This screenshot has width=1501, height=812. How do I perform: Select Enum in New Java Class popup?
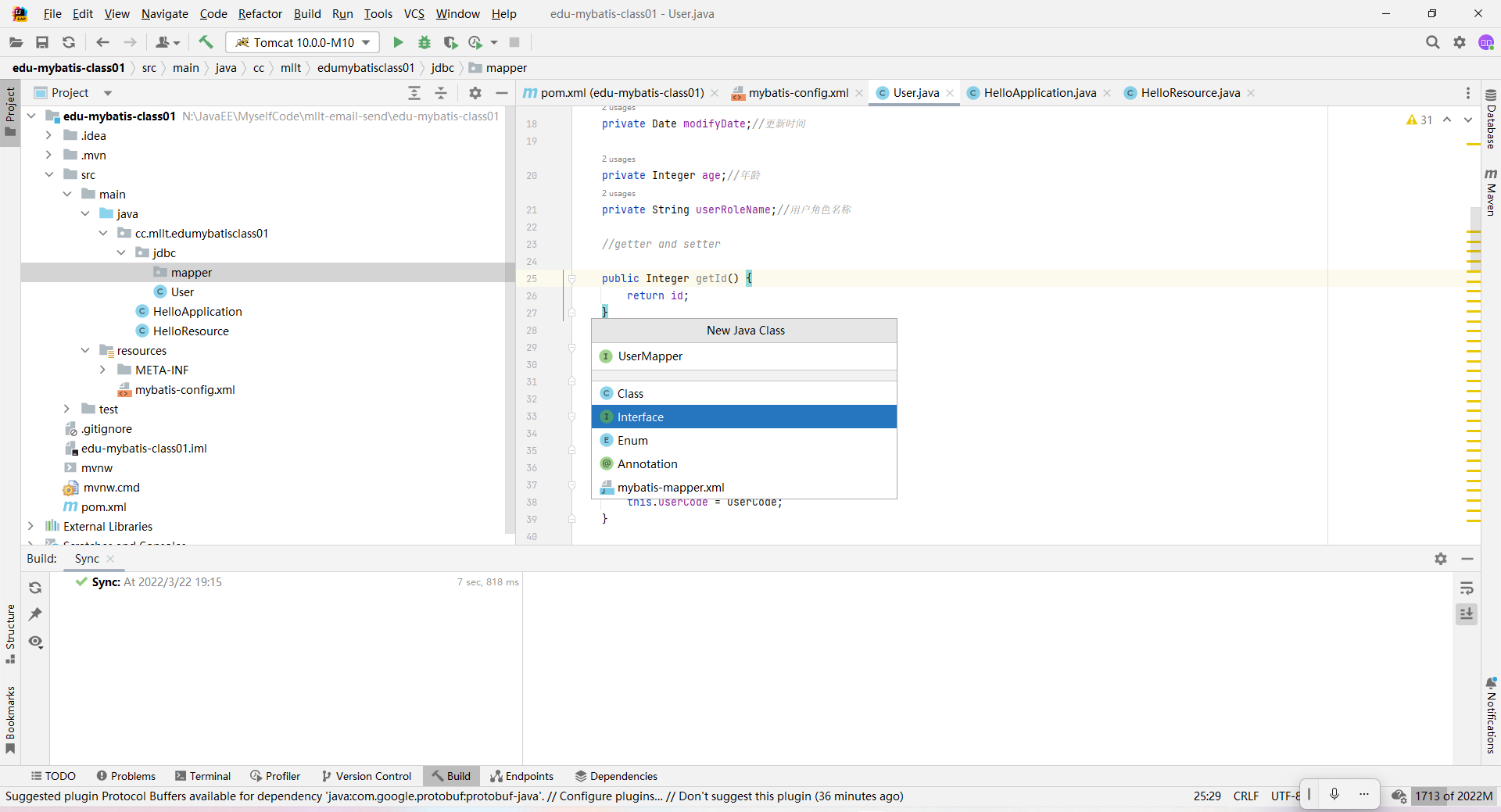744,440
